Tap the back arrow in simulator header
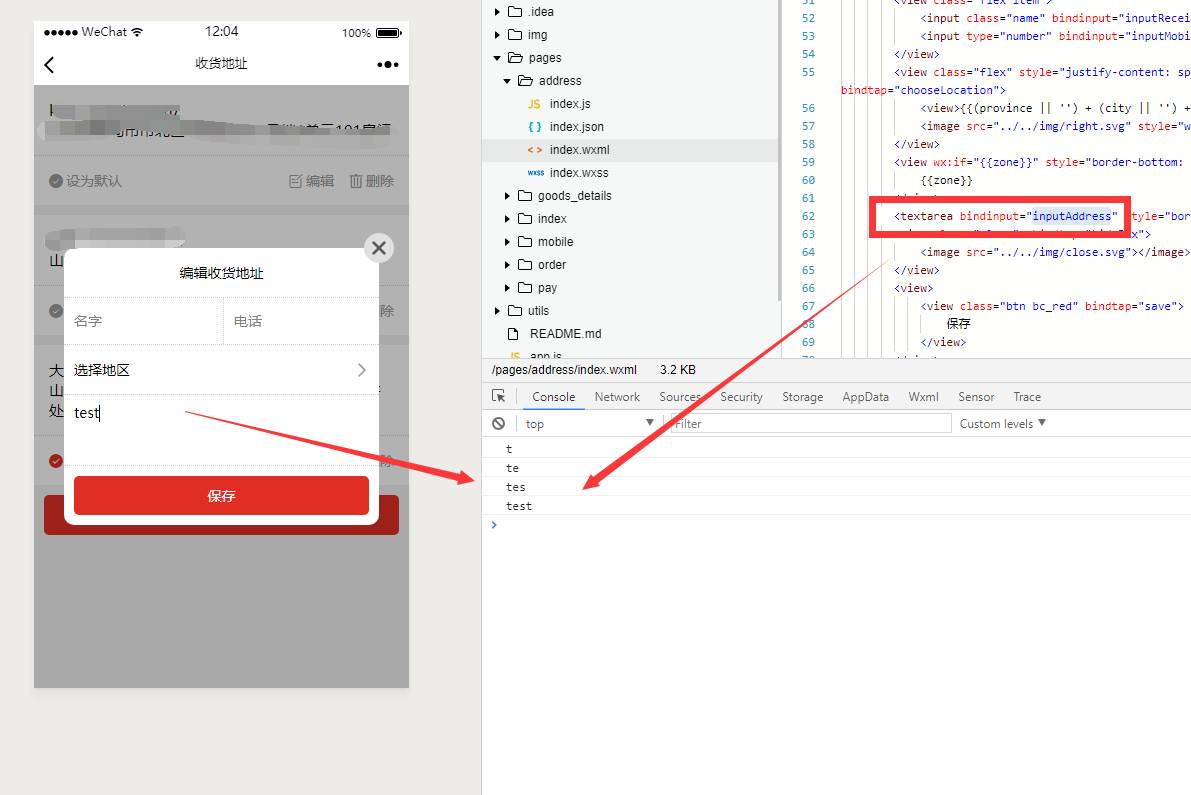The height and width of the screenshot is (795, 1191). coord(49,65)
